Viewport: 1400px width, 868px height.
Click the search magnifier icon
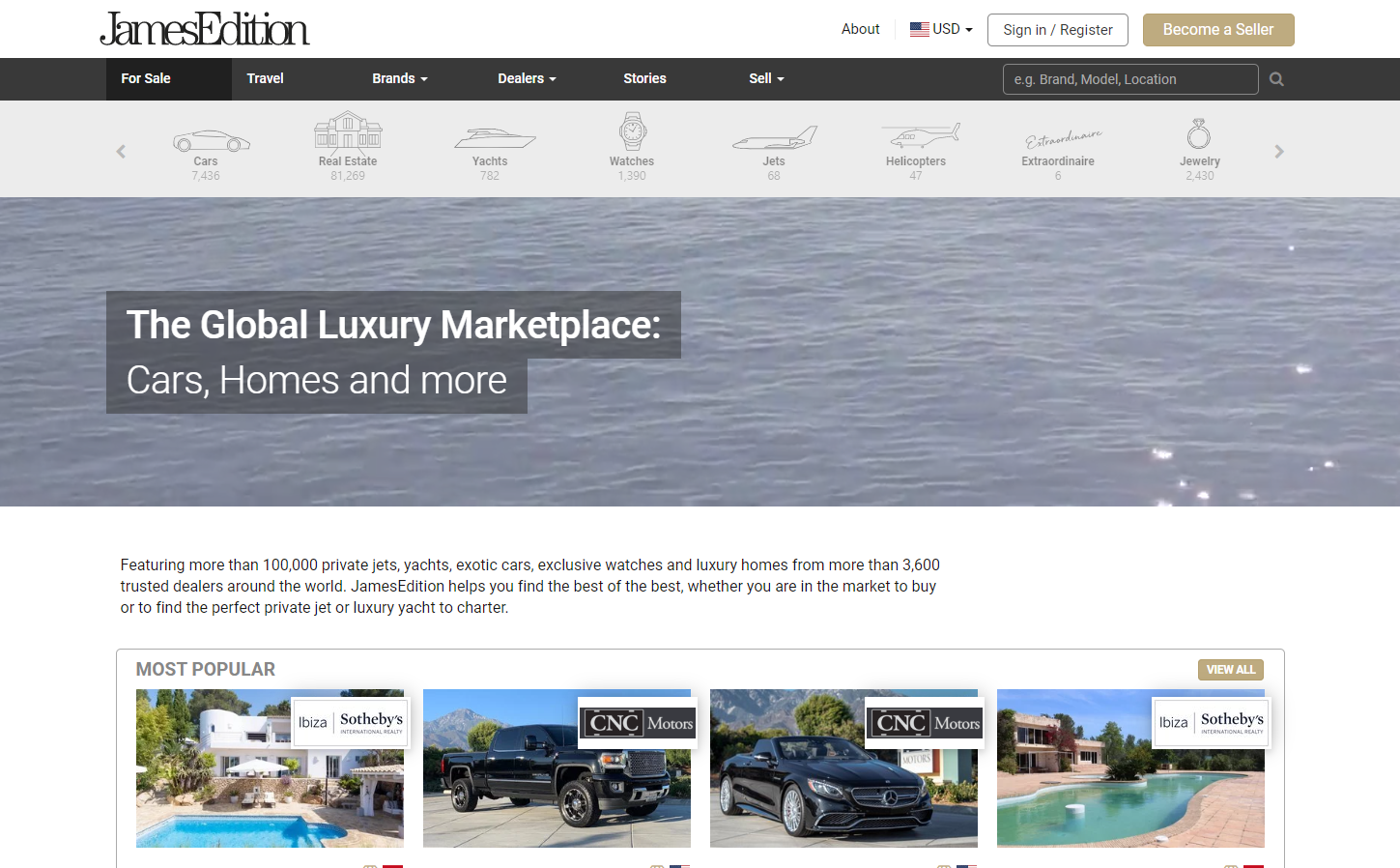(x=1276, y=79)
